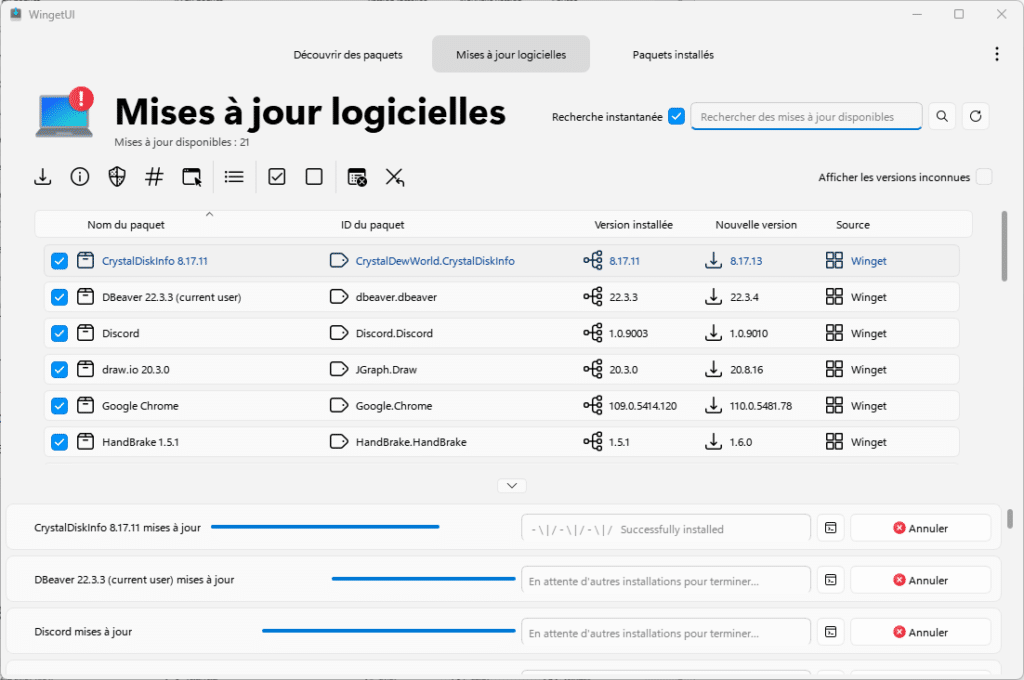The height and width of the screenshot is (680, 1024).
Task: Show the command output for the CrystalDiskInfo update
Action: (831, 528)
